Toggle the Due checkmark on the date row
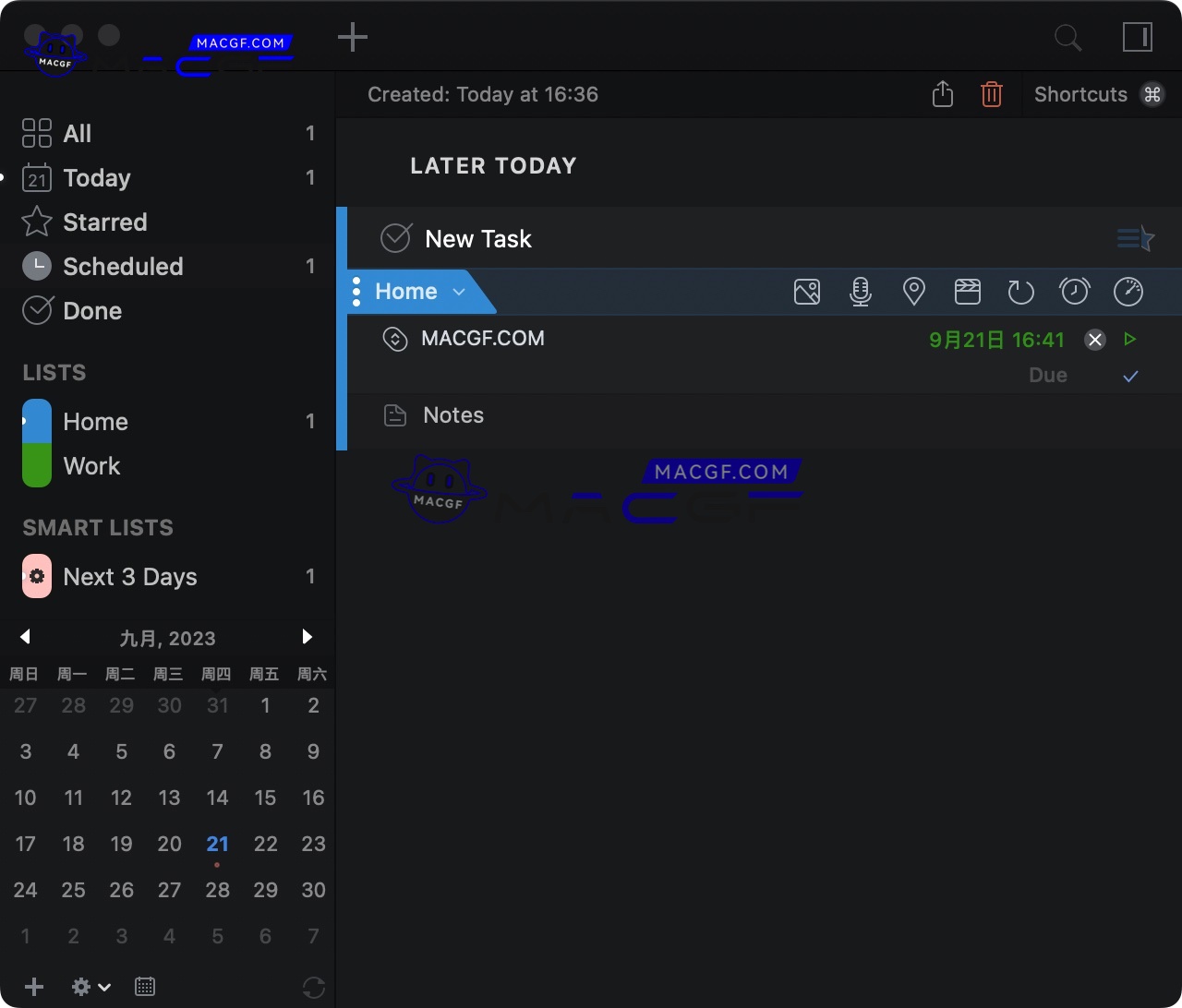 [x=1130, y=376]
